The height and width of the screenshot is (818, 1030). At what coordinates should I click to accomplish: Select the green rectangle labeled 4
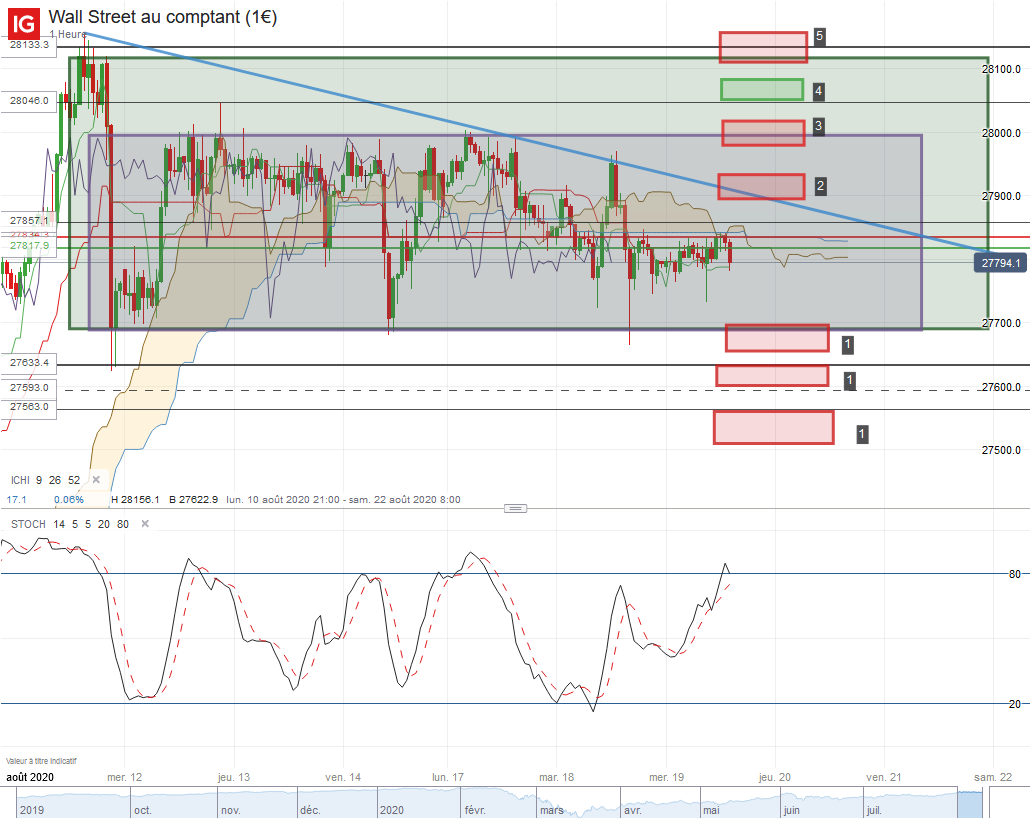point(762,89)
